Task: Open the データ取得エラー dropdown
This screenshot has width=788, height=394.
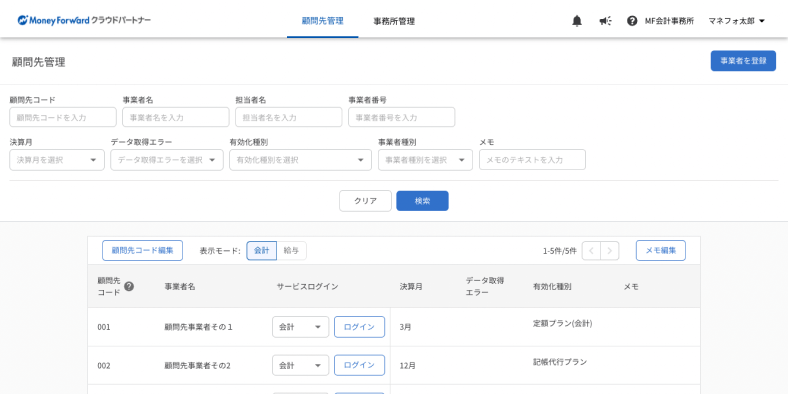Action: point(167,160)
